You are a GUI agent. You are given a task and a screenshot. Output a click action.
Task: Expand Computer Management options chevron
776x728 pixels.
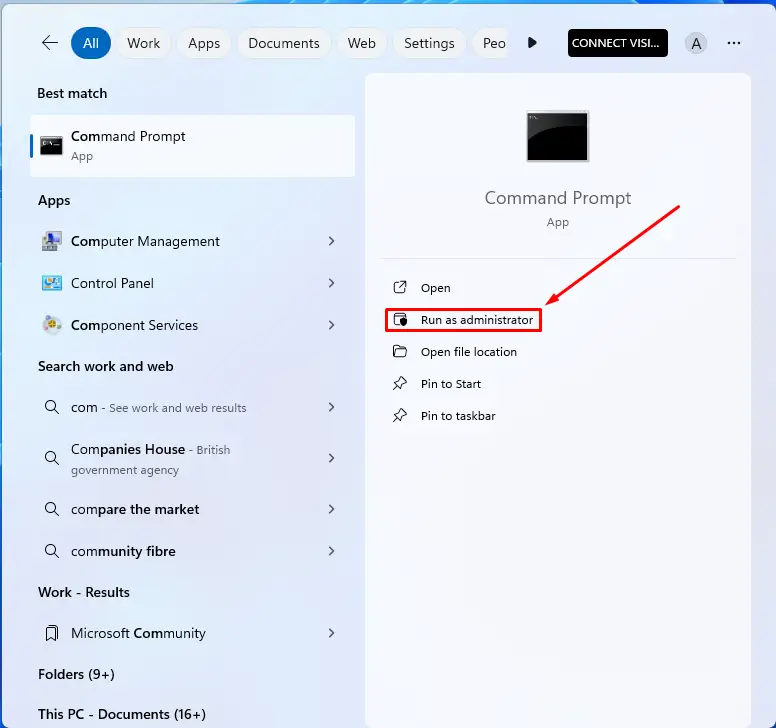coord(331,241)
